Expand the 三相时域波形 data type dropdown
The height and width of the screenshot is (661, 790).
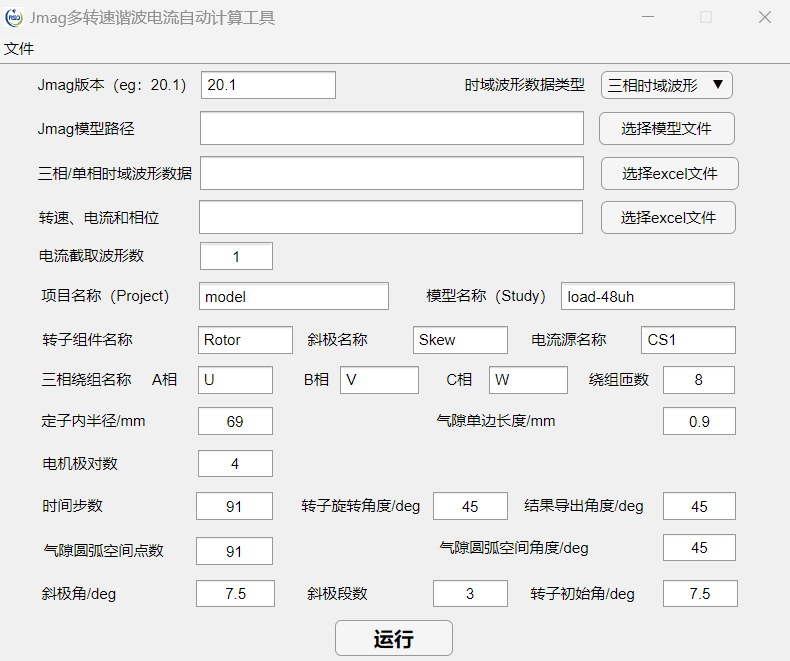point(667,85)
